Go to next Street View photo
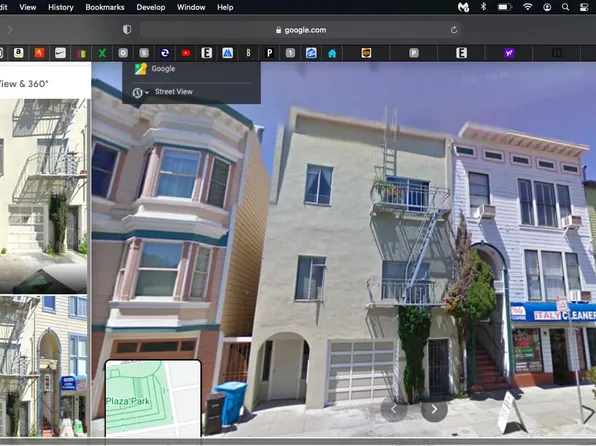This screenshot has width=596, height=446. point(434,409)
